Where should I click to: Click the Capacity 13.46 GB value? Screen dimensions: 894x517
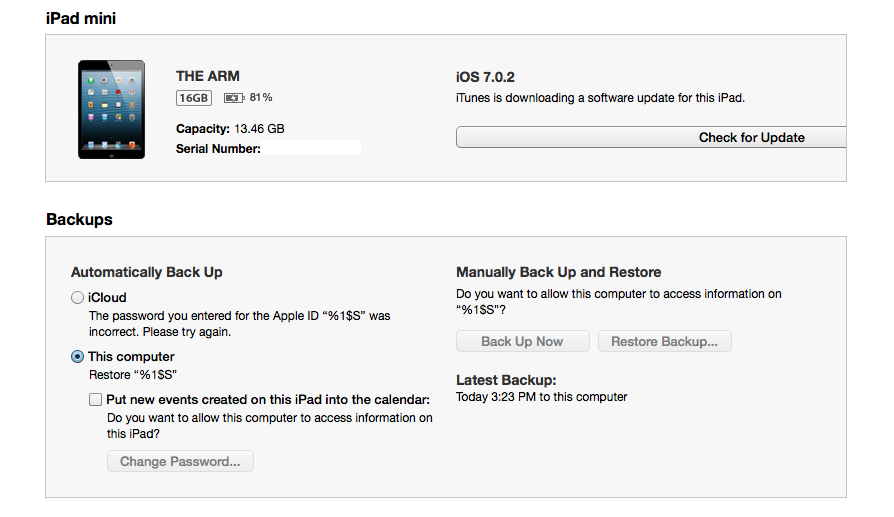(259, 129)
